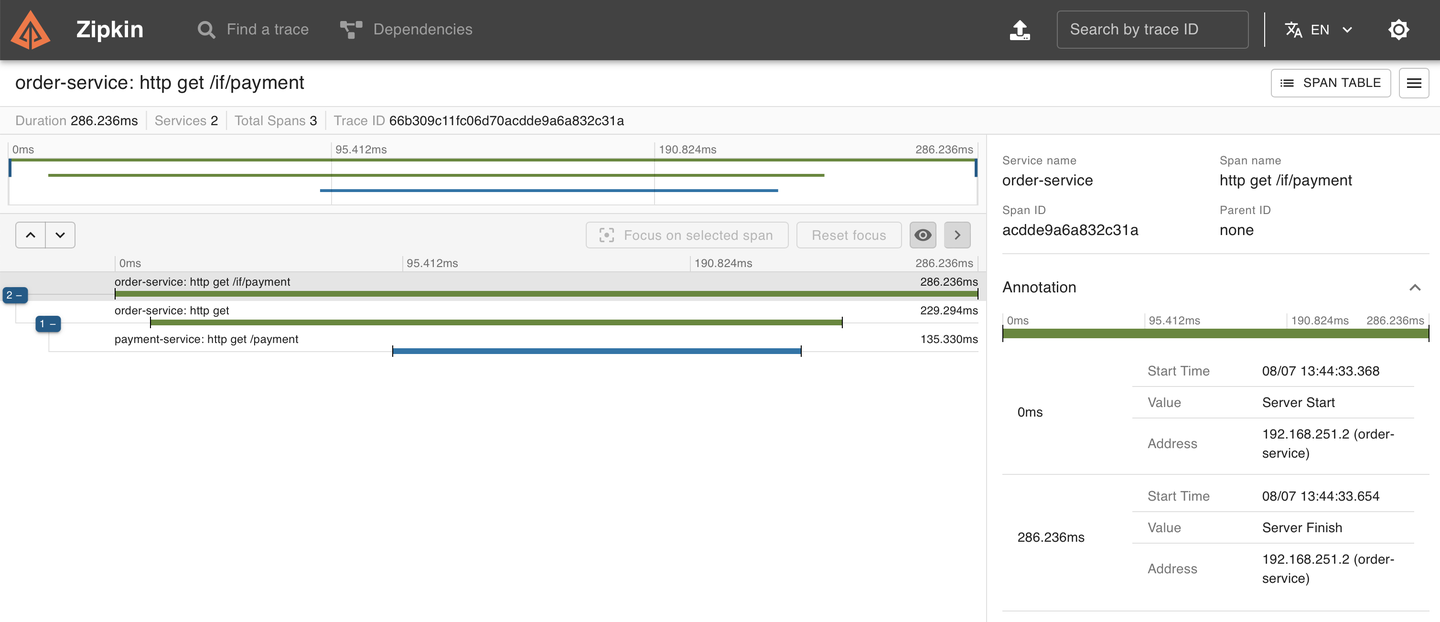Focus the Search by trace ID field
The image size is (1440, 622).
click(x=1152, y=30)
